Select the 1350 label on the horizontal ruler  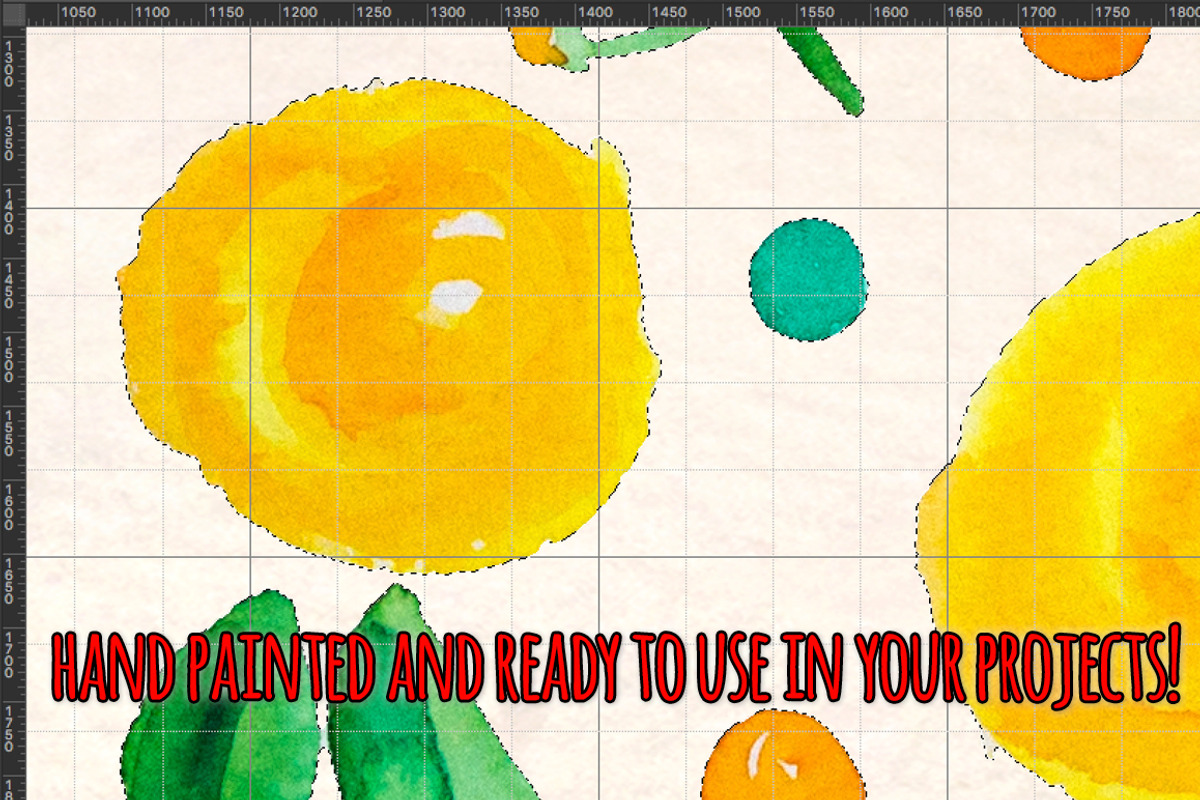[521, 13]
